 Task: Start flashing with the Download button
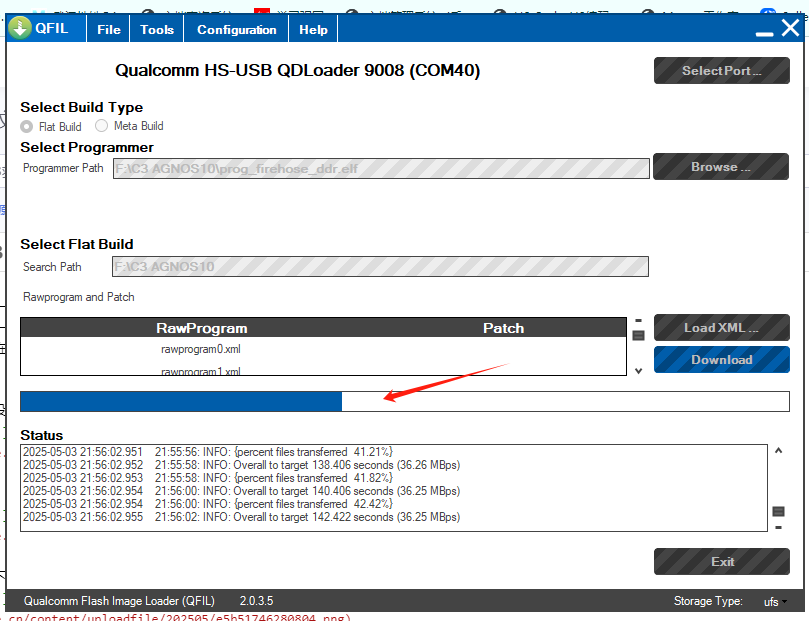[721, 359]
